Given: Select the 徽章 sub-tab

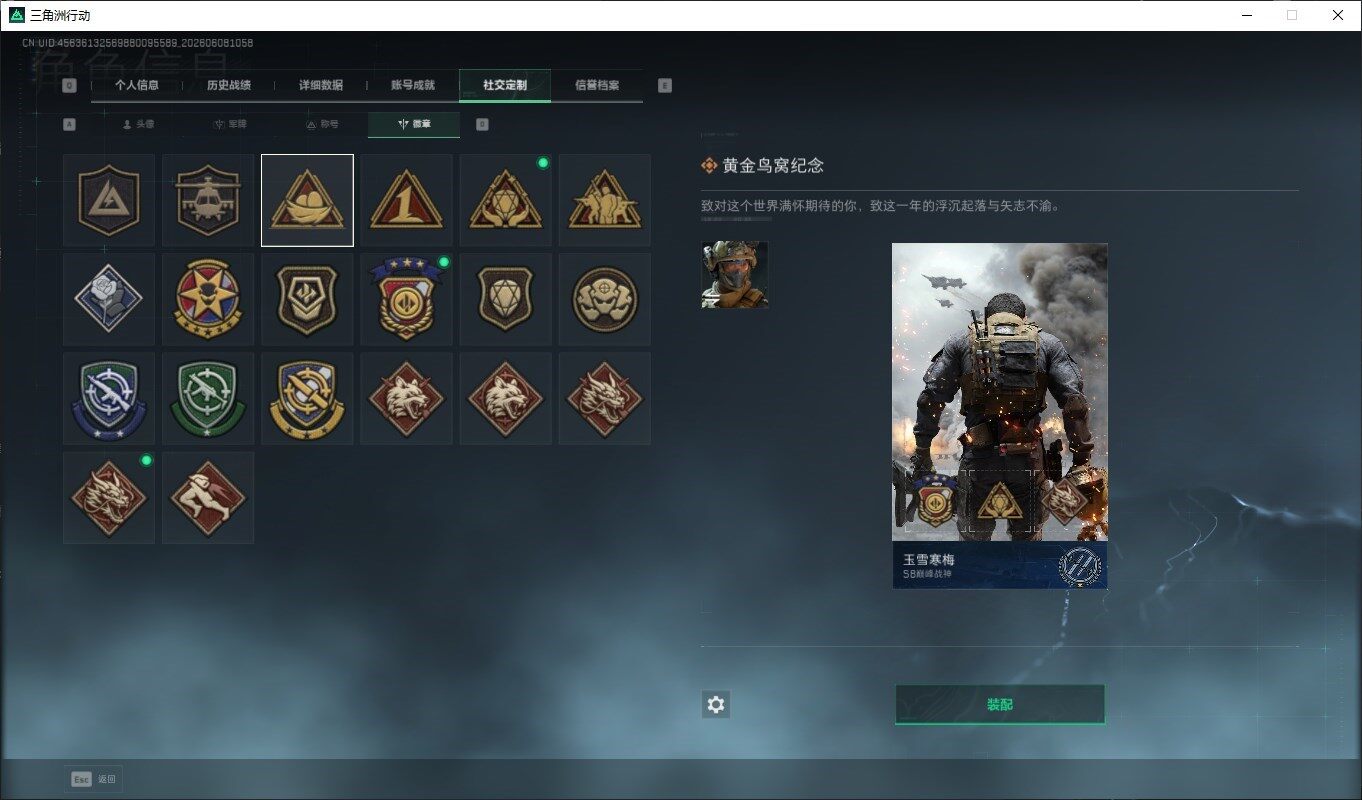Looking at the screenshot, I should [414, 125].
